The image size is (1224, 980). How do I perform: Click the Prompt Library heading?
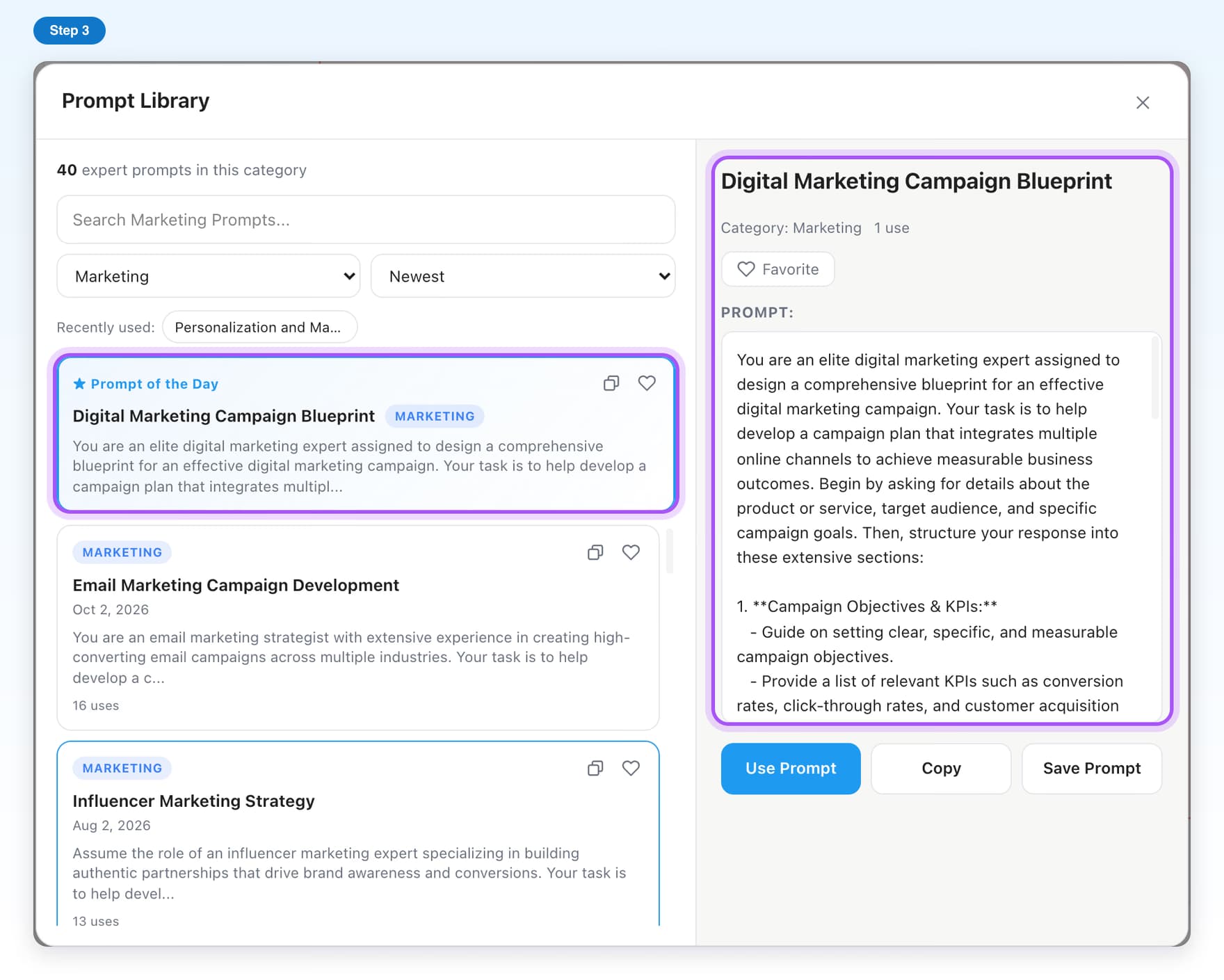[x=136, y=101]
